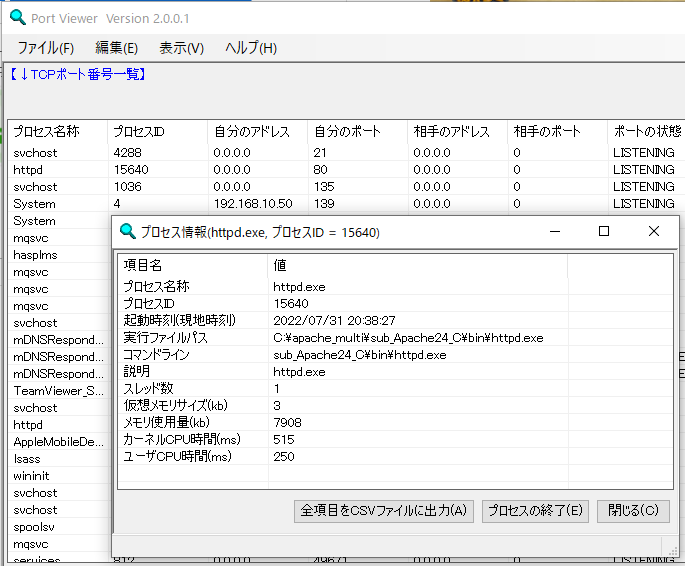
Task: Sort by the ポートの状態 column header
Action: pyautogui.click(x=647, y=131)
